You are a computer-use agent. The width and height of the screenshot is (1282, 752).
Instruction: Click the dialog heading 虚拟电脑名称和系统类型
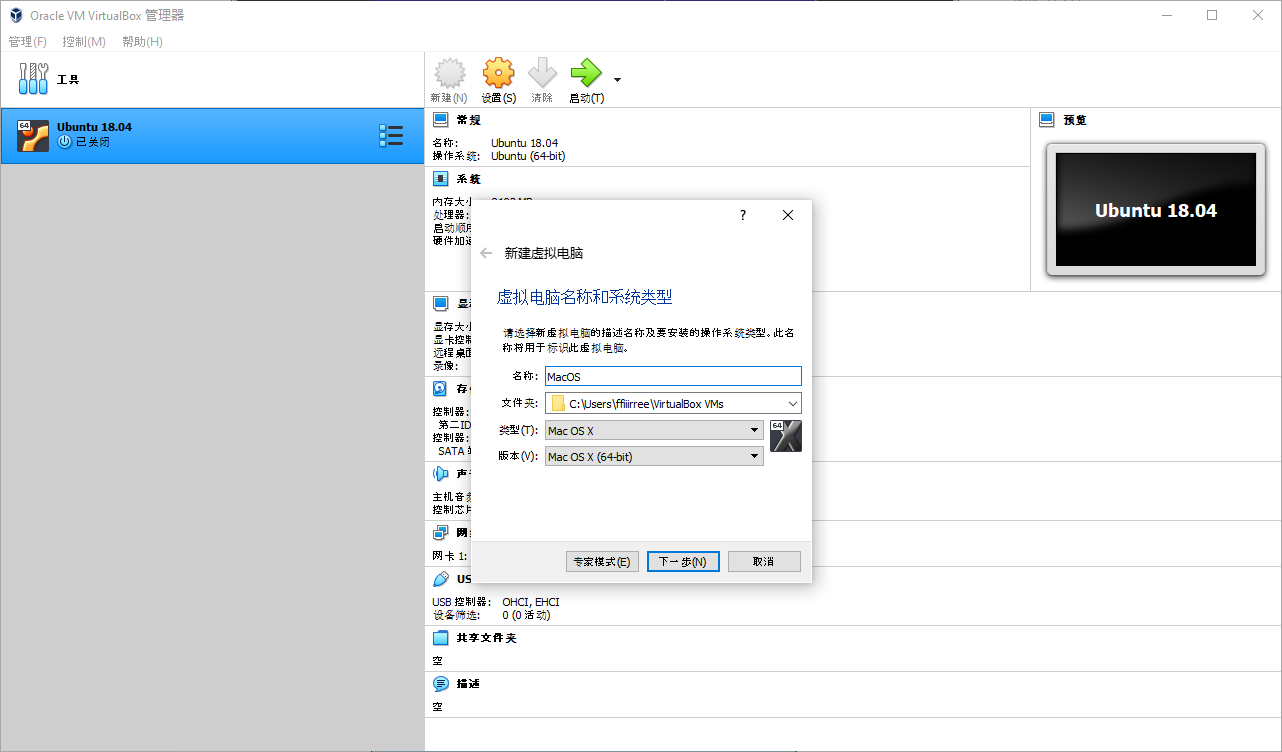[585, 297]
